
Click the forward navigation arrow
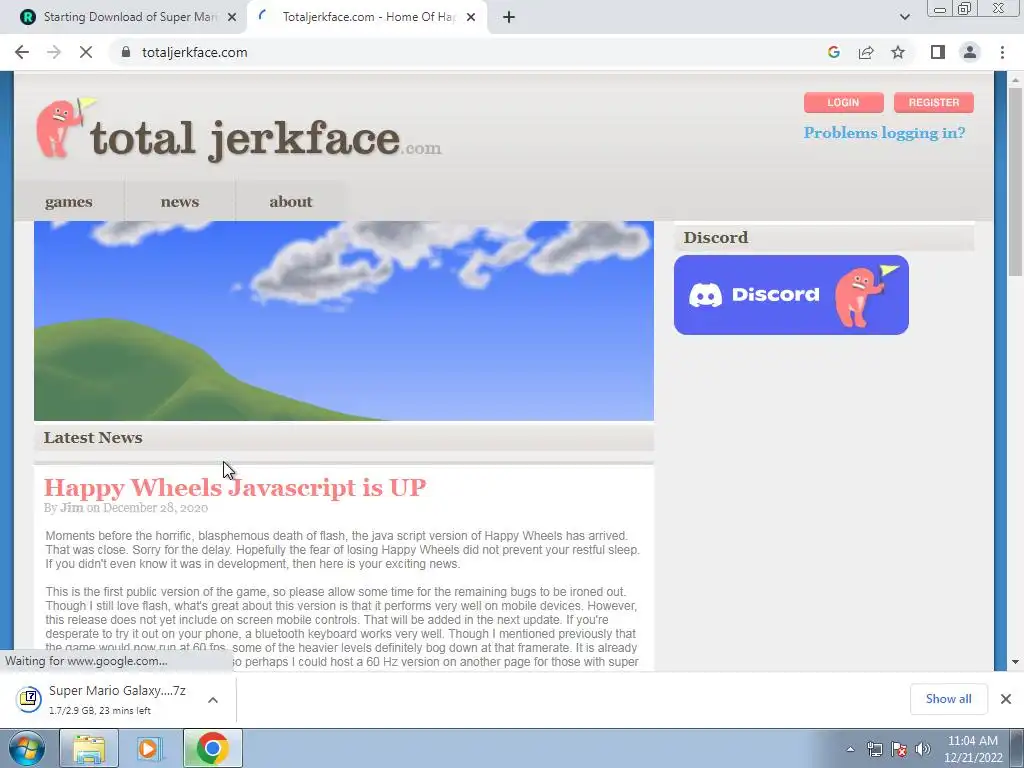pos(54,52)
